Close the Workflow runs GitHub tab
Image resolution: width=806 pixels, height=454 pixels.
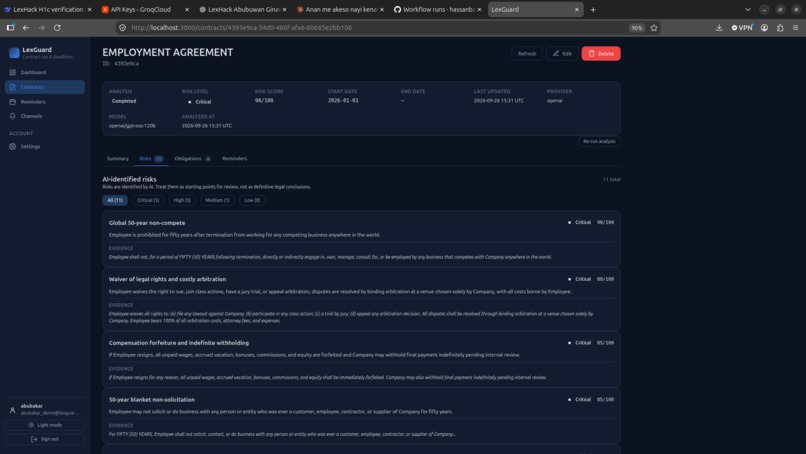(479, 9)
